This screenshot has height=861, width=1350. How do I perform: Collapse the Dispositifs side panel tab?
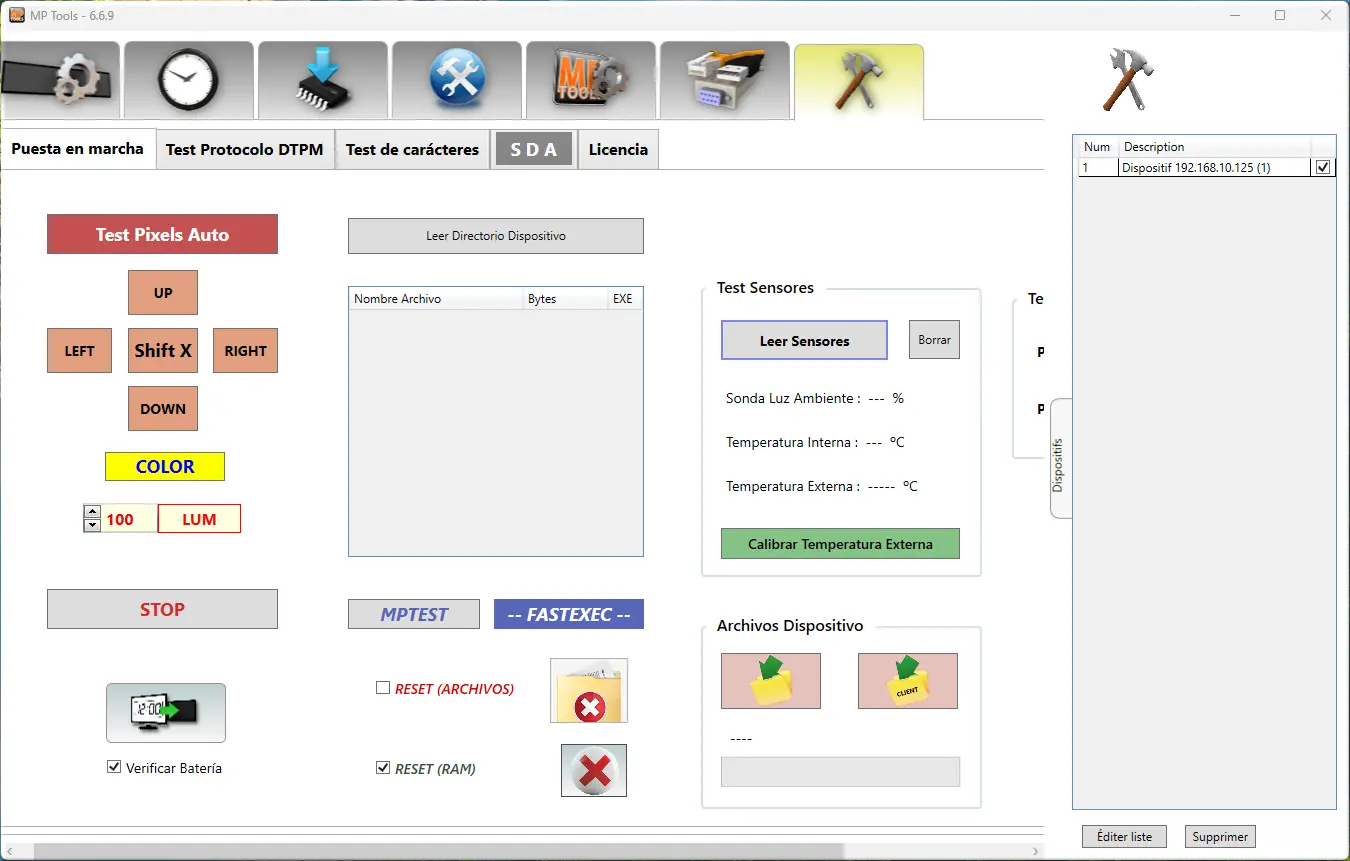click(1060, 460)
